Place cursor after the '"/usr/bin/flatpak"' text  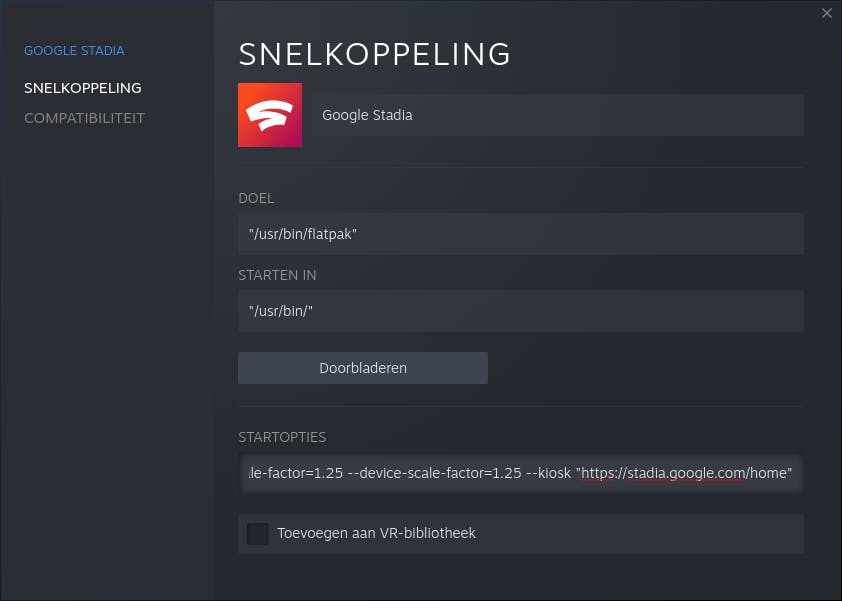[358, 234]
